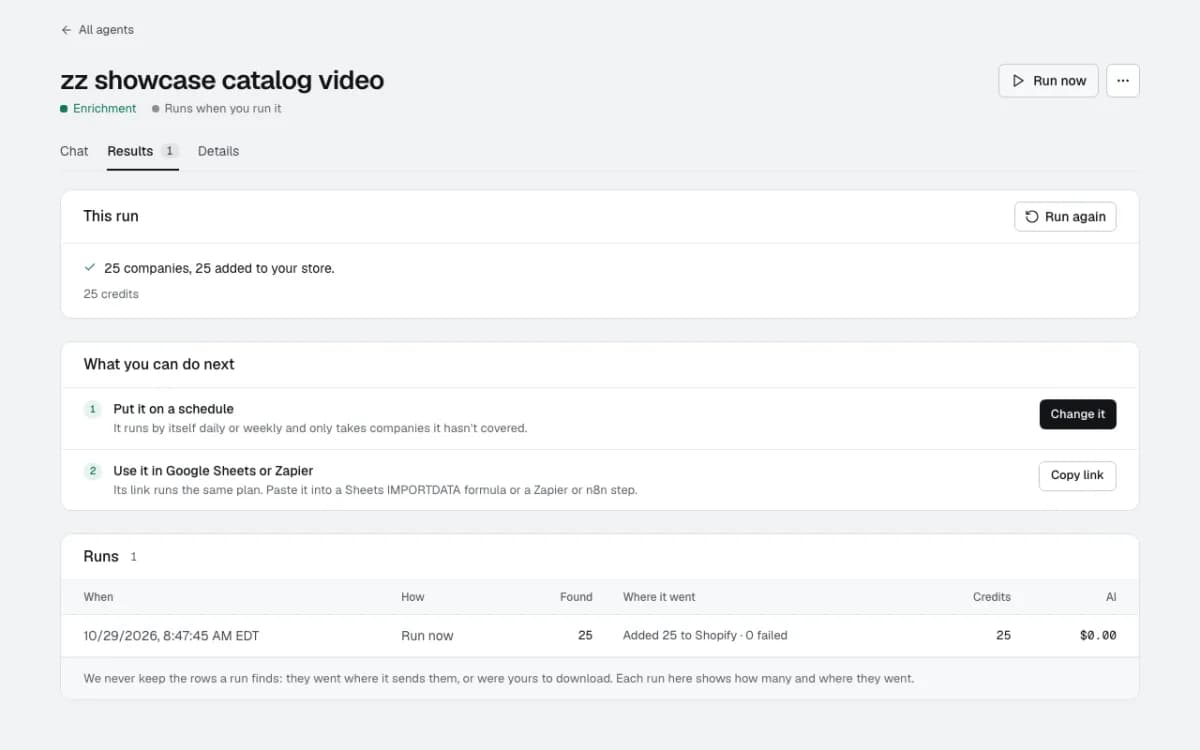The image size is (1200, 750).
Task: Click the Run now button
Action: click(1049, 81)
